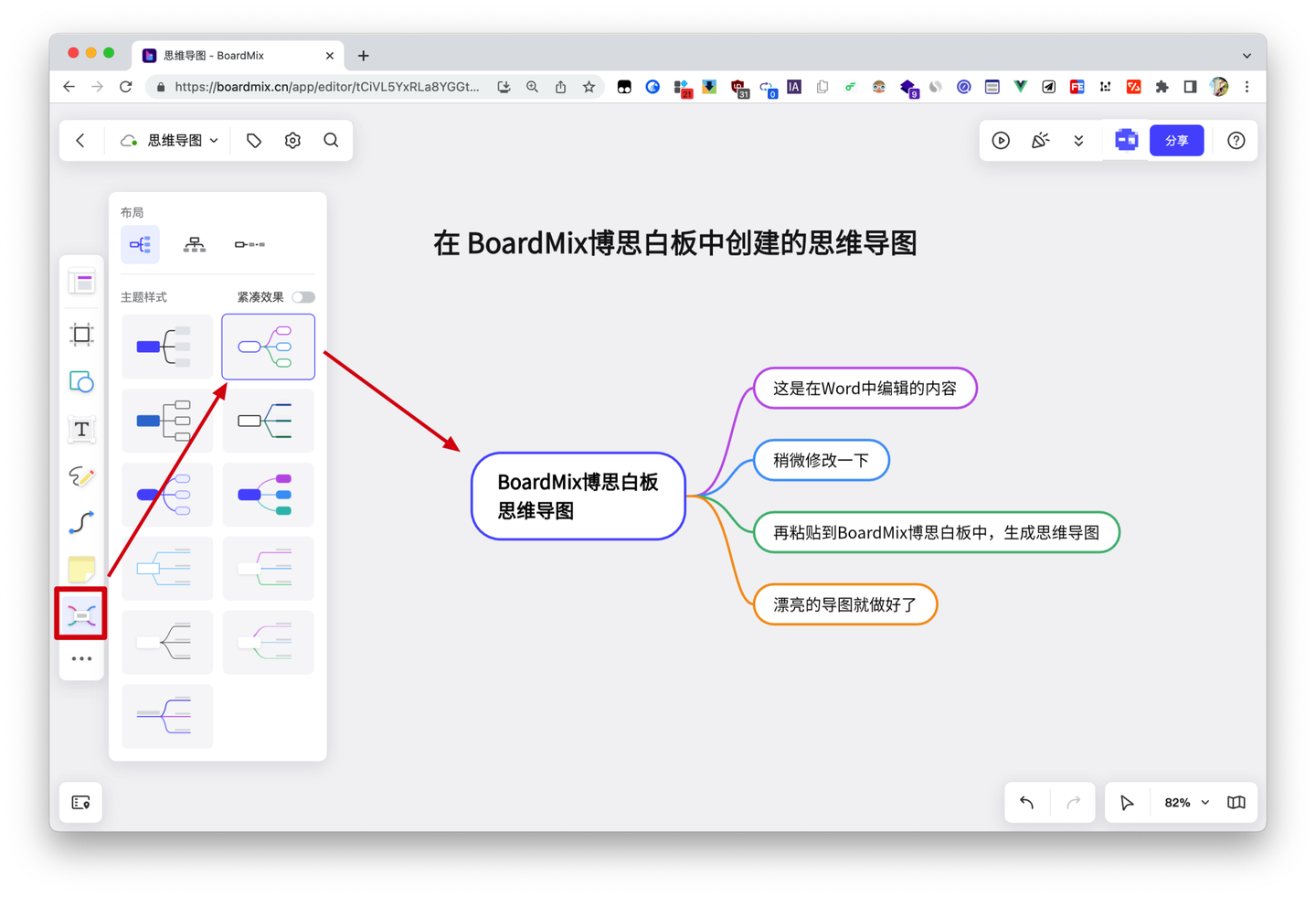Screen dimensions: 1316x897
Task: Select the sticky note tool
Action: coord(81,569)
